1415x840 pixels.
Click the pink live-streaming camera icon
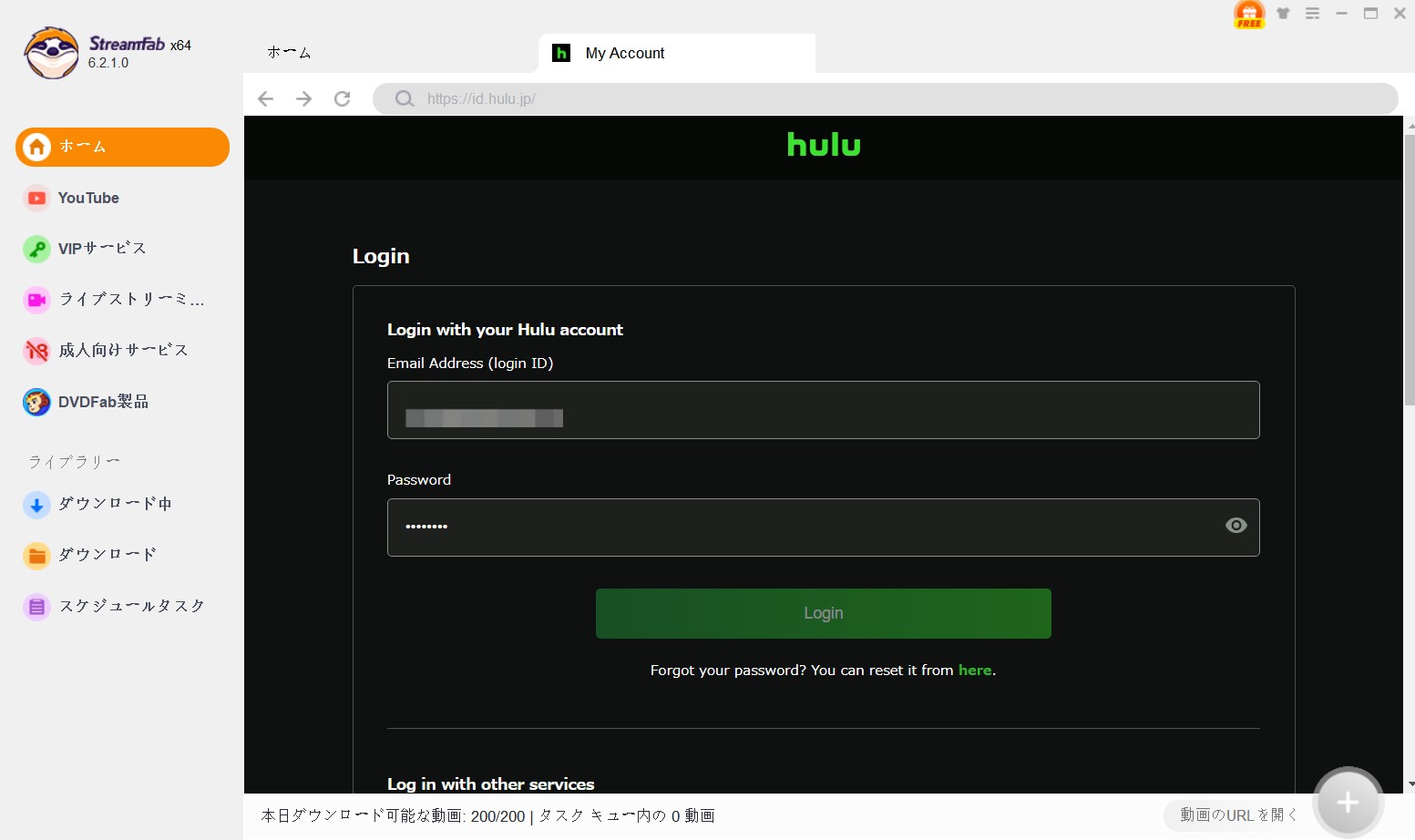coord(36,300)
